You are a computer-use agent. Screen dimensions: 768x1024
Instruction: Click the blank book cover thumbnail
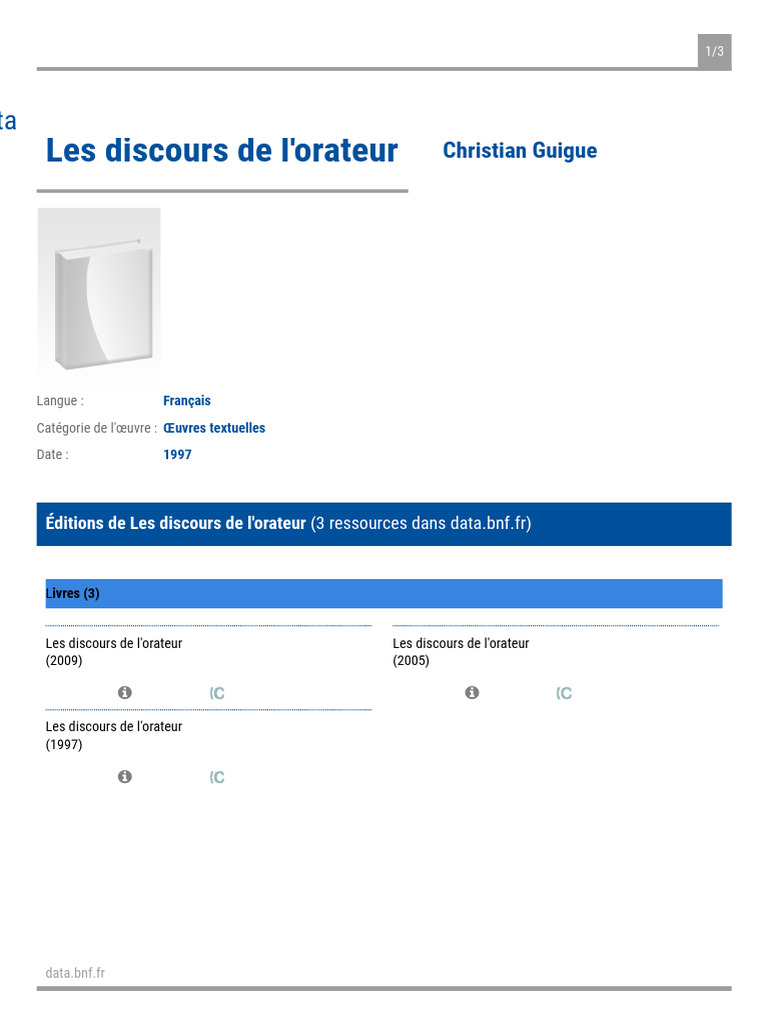tap(99, 295)
